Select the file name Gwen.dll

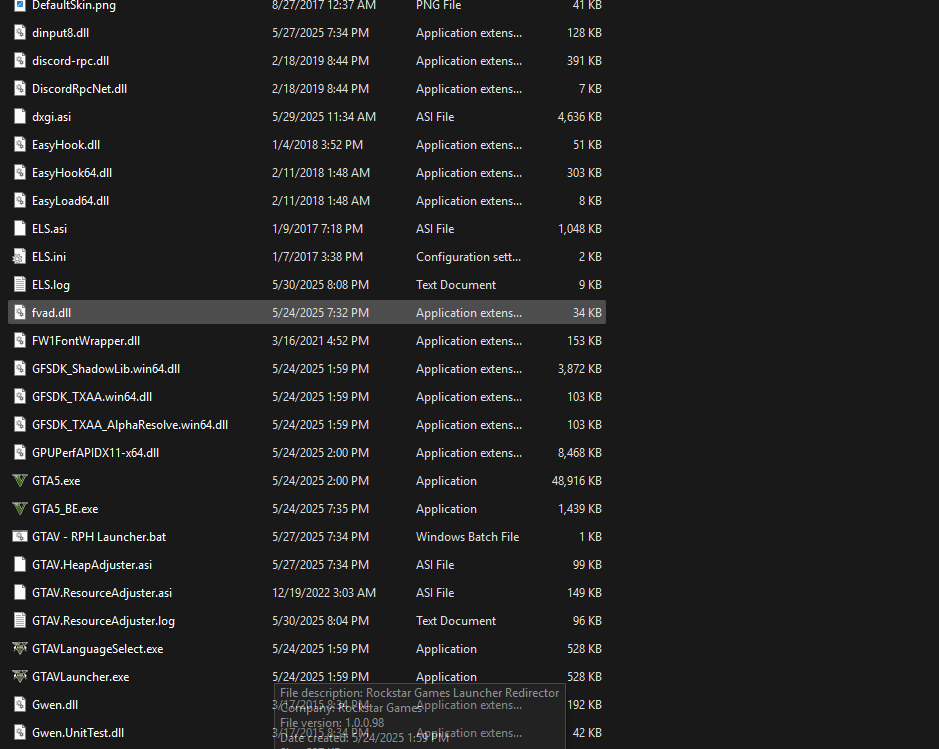pos(55,705)
